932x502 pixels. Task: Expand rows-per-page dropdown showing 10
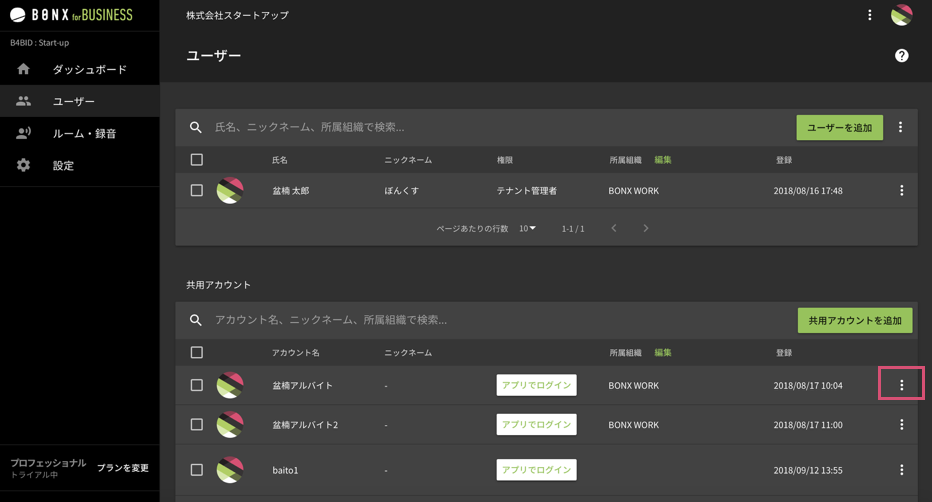pyautogui.click(x=527, y=228)
